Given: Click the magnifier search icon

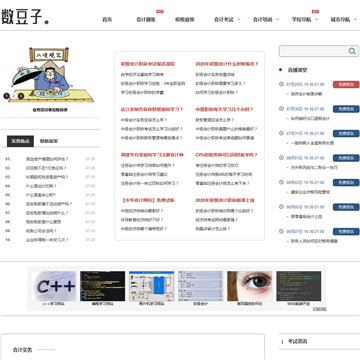Looking at the screenshot, I should pyautogui.click(x=352, y=51).
